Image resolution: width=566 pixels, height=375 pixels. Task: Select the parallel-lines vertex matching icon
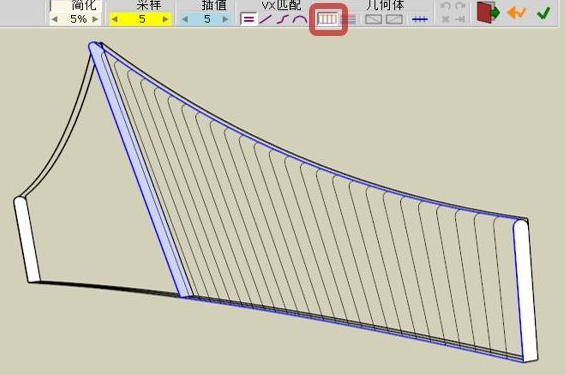[x=248, y=19]
